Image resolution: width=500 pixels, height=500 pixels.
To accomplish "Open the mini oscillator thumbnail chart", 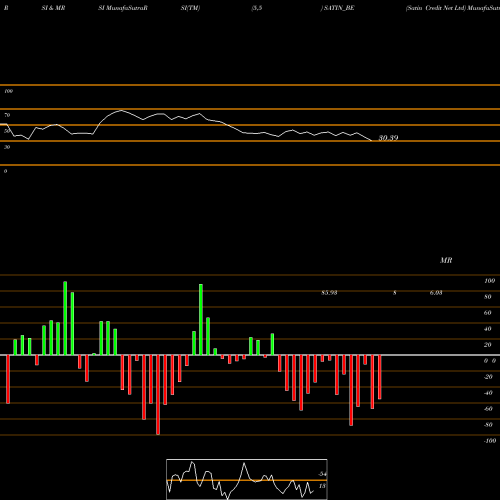I will [x=247, y=479].
